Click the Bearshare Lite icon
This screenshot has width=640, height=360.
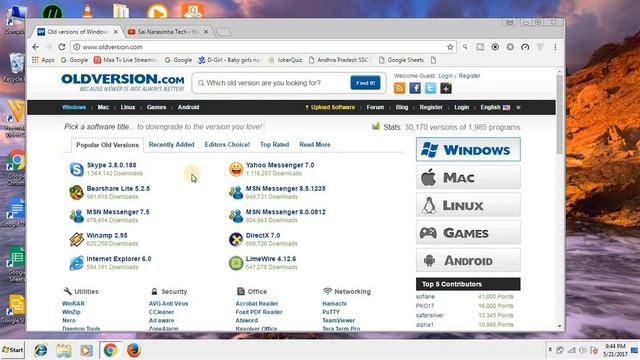click(x=76, y=192)
